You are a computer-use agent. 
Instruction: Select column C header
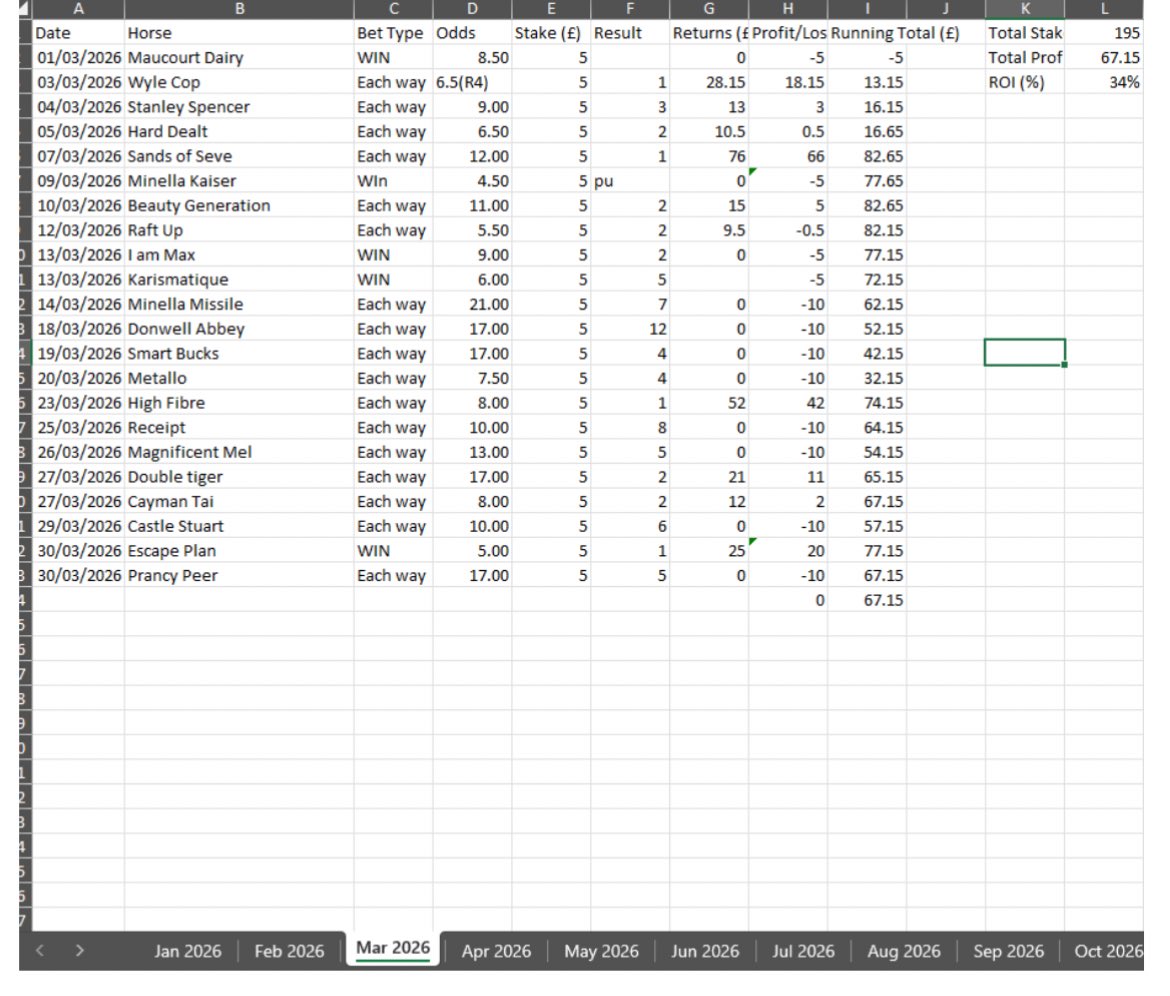[x=393, y=9]
